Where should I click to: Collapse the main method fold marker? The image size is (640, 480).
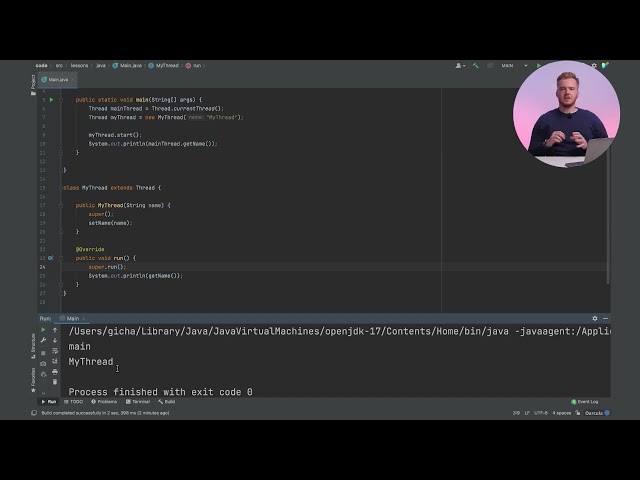coord(61,100)
